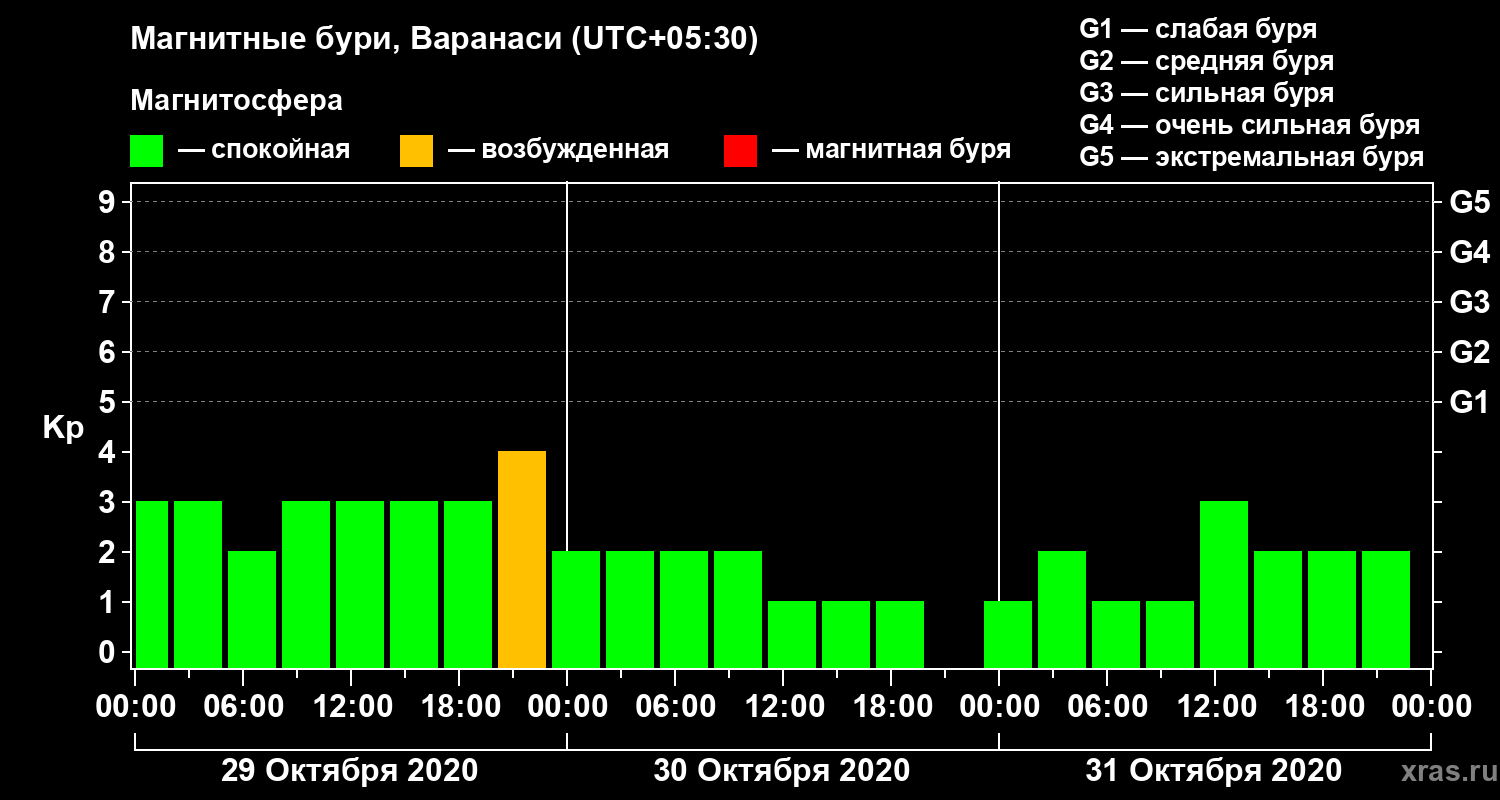The image size is (1500, 800).
Task: Click the first 12:00 time tick label
Action: click(350, 707)
